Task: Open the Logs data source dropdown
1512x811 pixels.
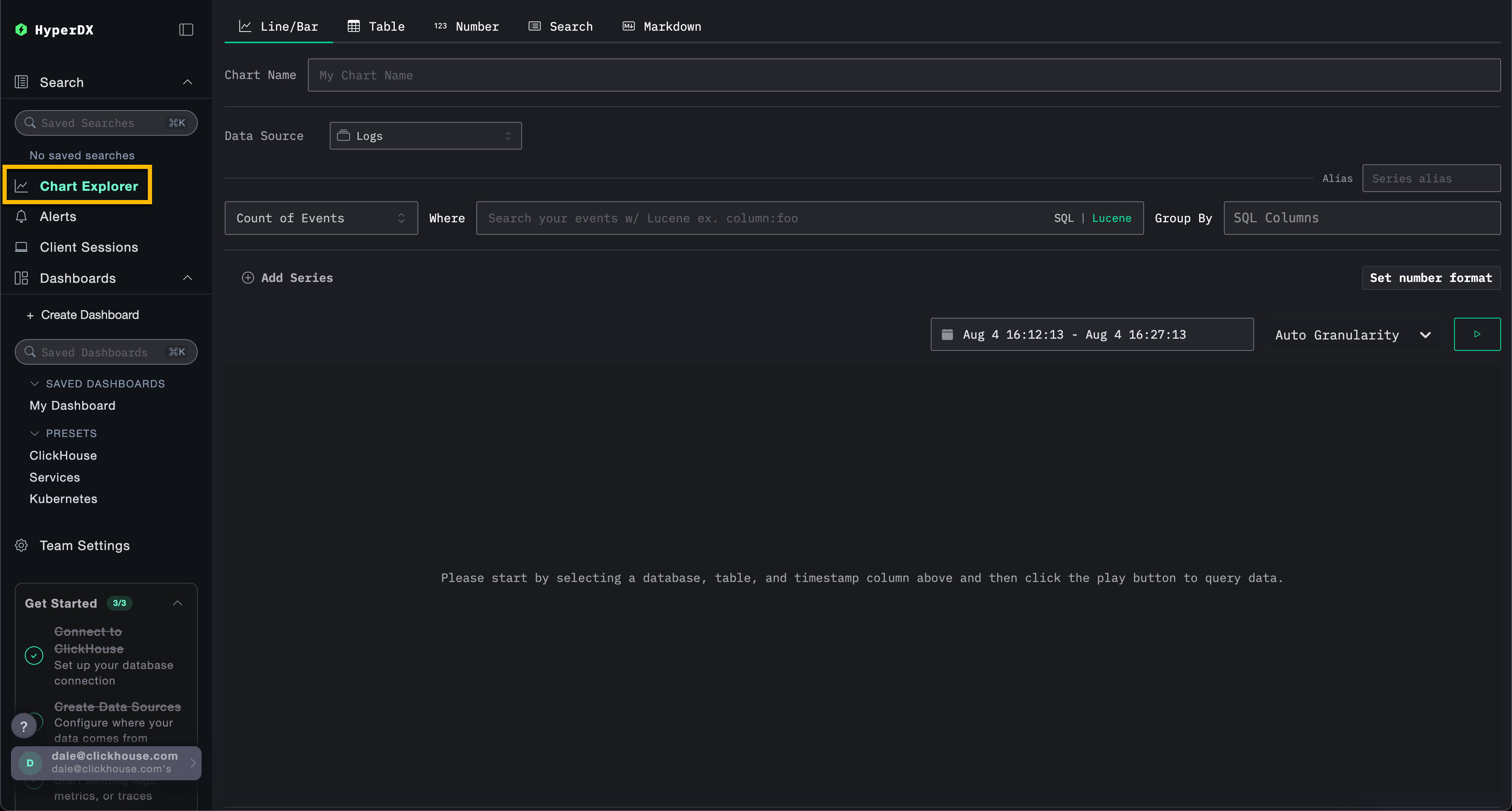Action: pyautogui.click(x=425, y=136)
